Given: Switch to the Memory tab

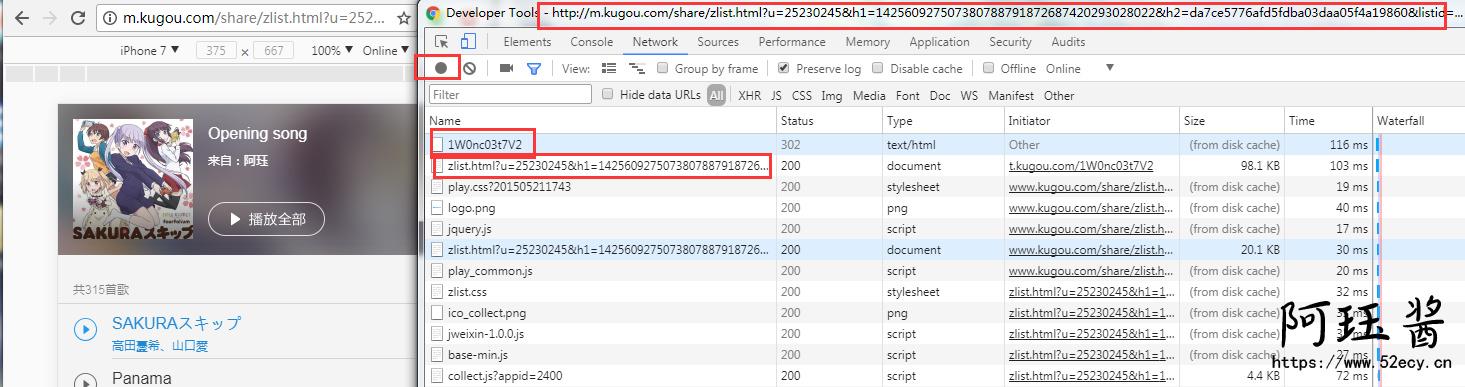Looking at the screenshot, I should click(868, 42).
